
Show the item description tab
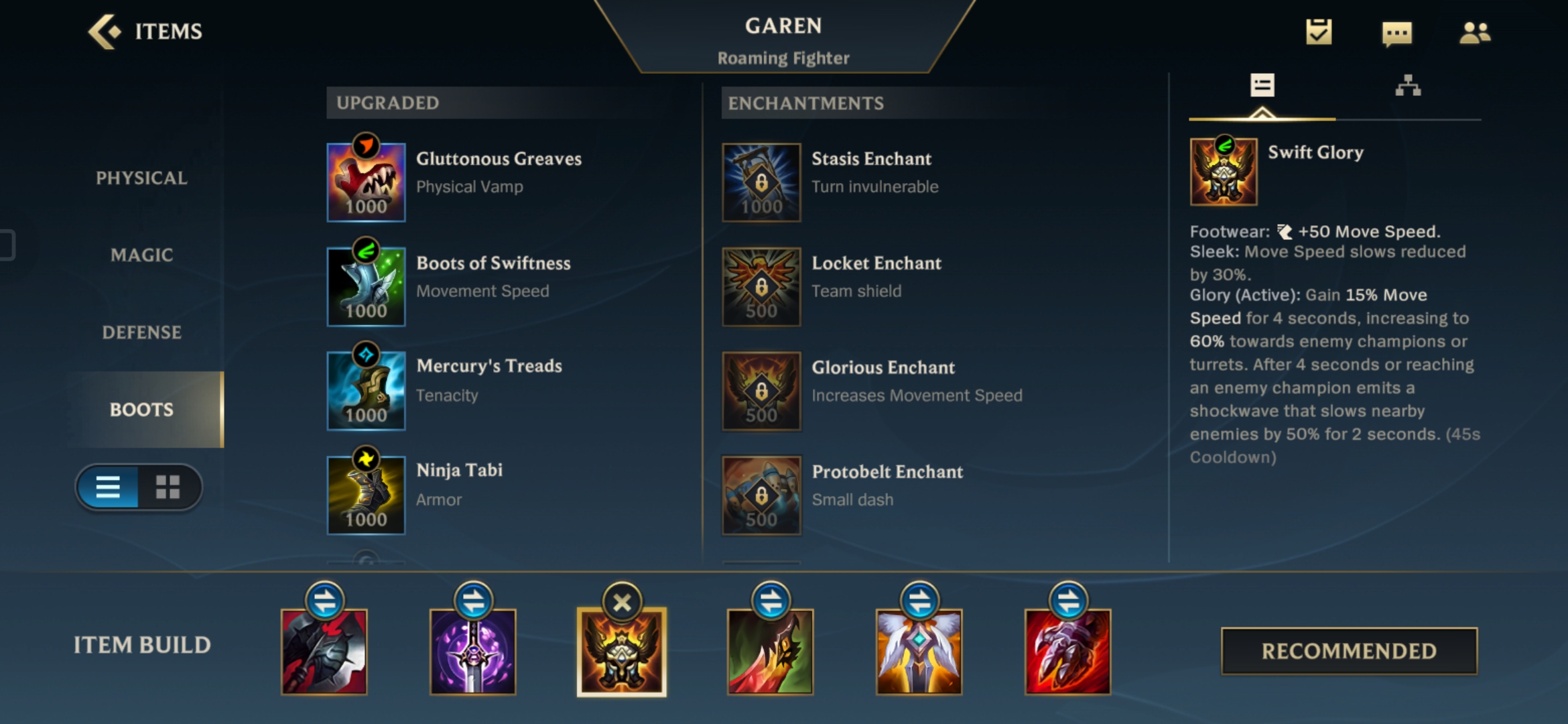point(1262,85)
